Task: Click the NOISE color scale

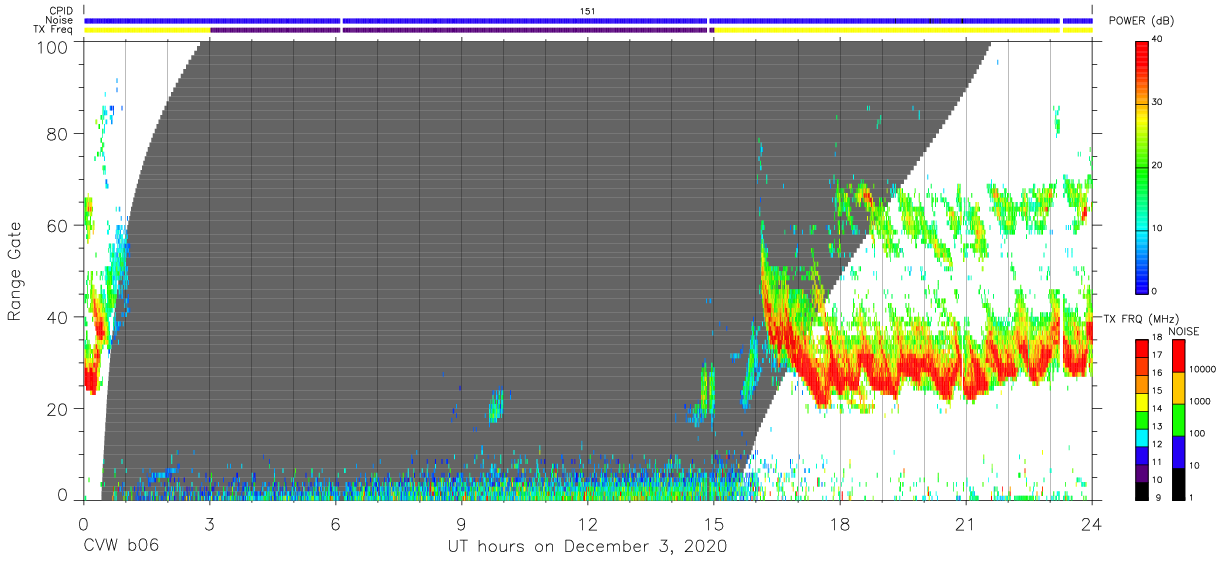Action: (x=1178, y=419)
